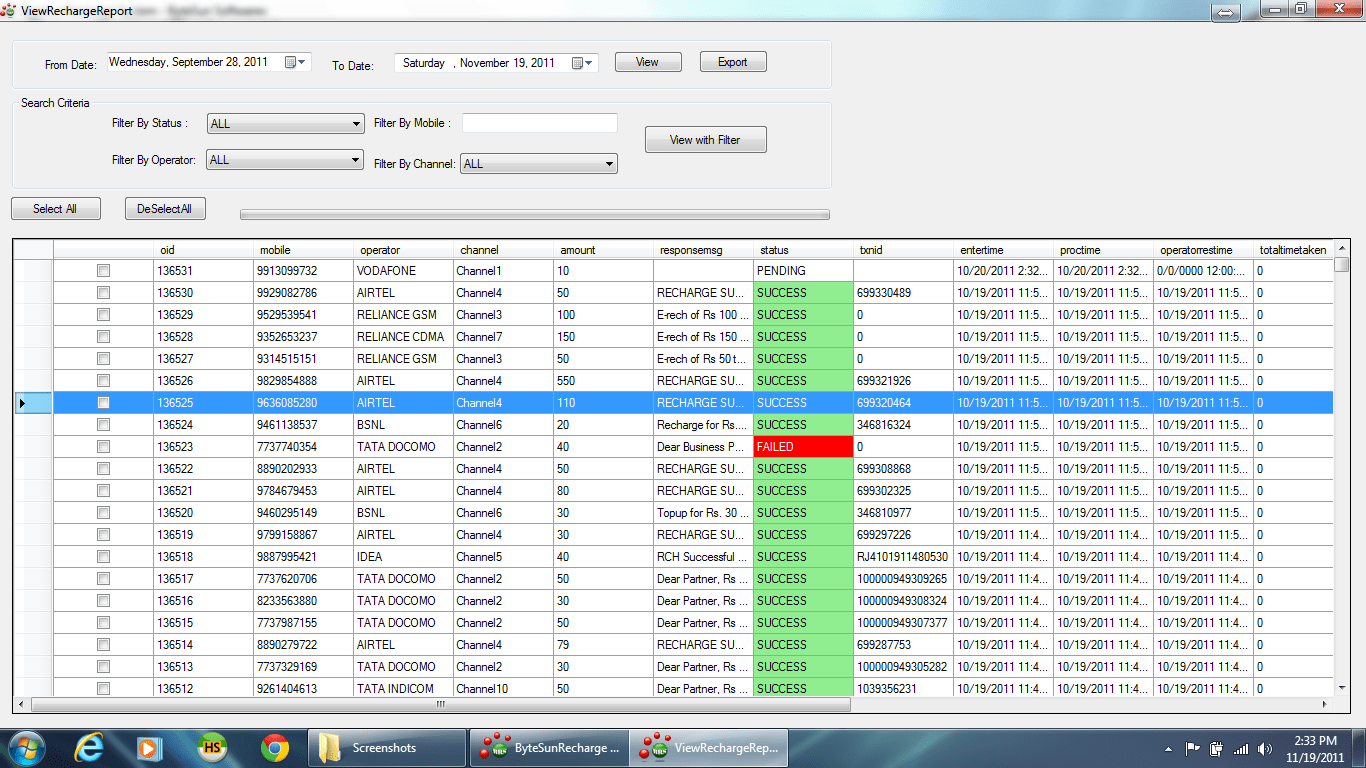Image resolution: width=1366 pixels, height=768 pixels.
Task: Switch to ViewRechargeRep taskbar window
Action: coord(708,747)
